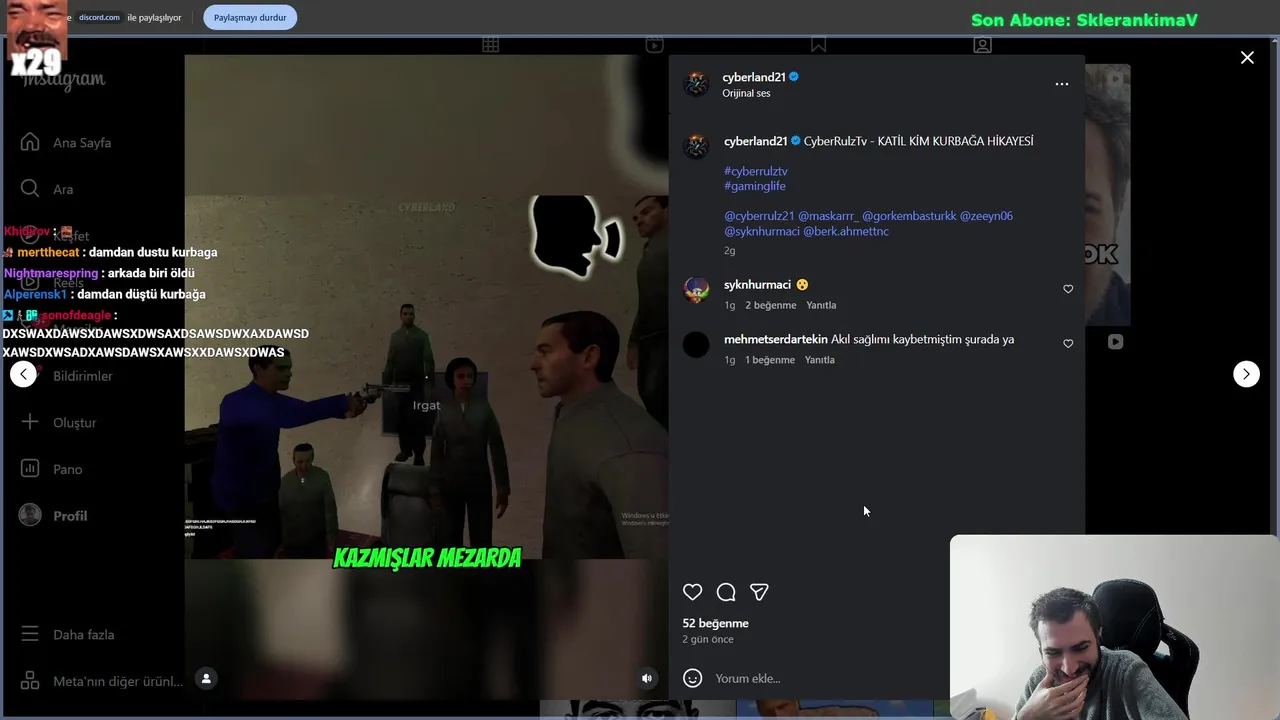Open the tagged photos tab icon
The width and height of the screenshot is (1280, 720).
983,45
